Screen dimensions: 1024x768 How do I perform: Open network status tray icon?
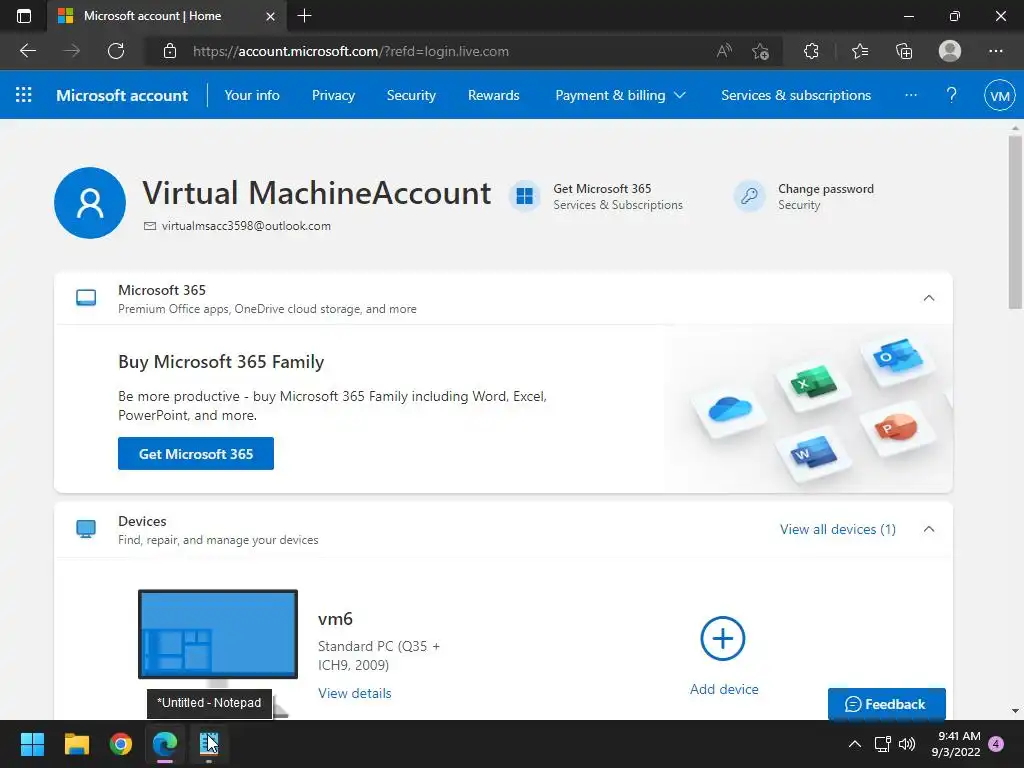pyautogui.click(x=882, y=744)
